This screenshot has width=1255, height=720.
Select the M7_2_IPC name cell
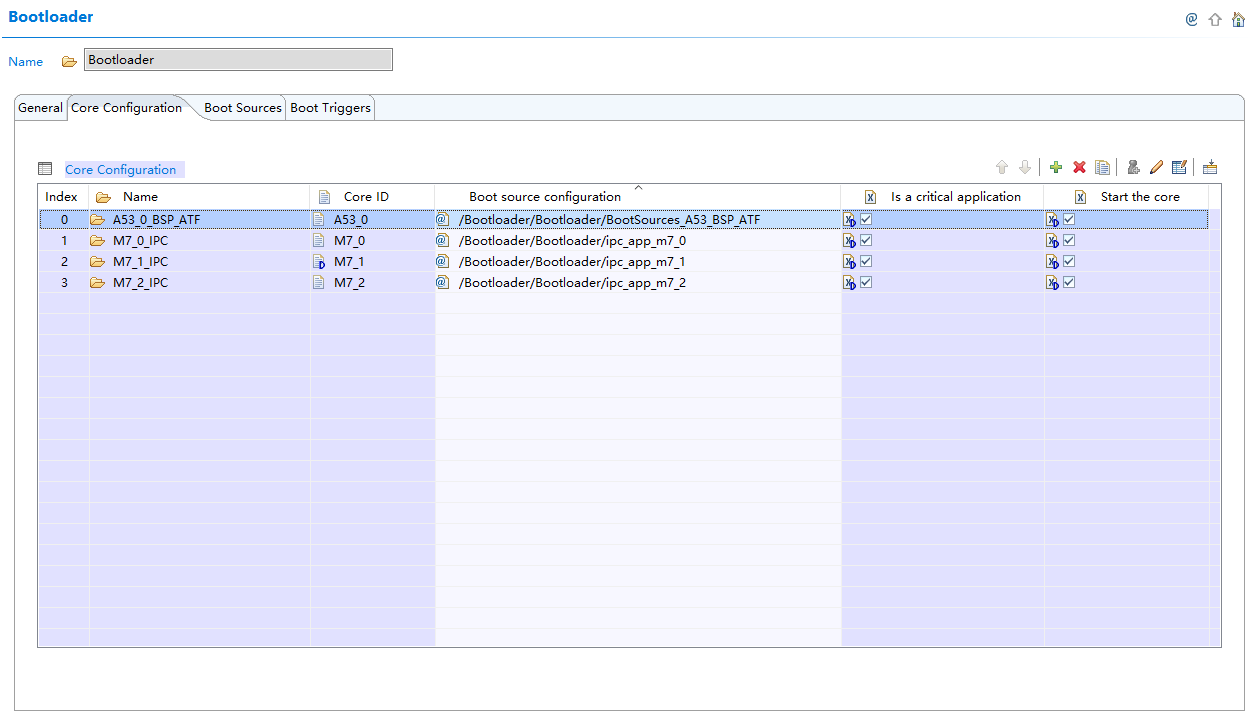point(200,283)
